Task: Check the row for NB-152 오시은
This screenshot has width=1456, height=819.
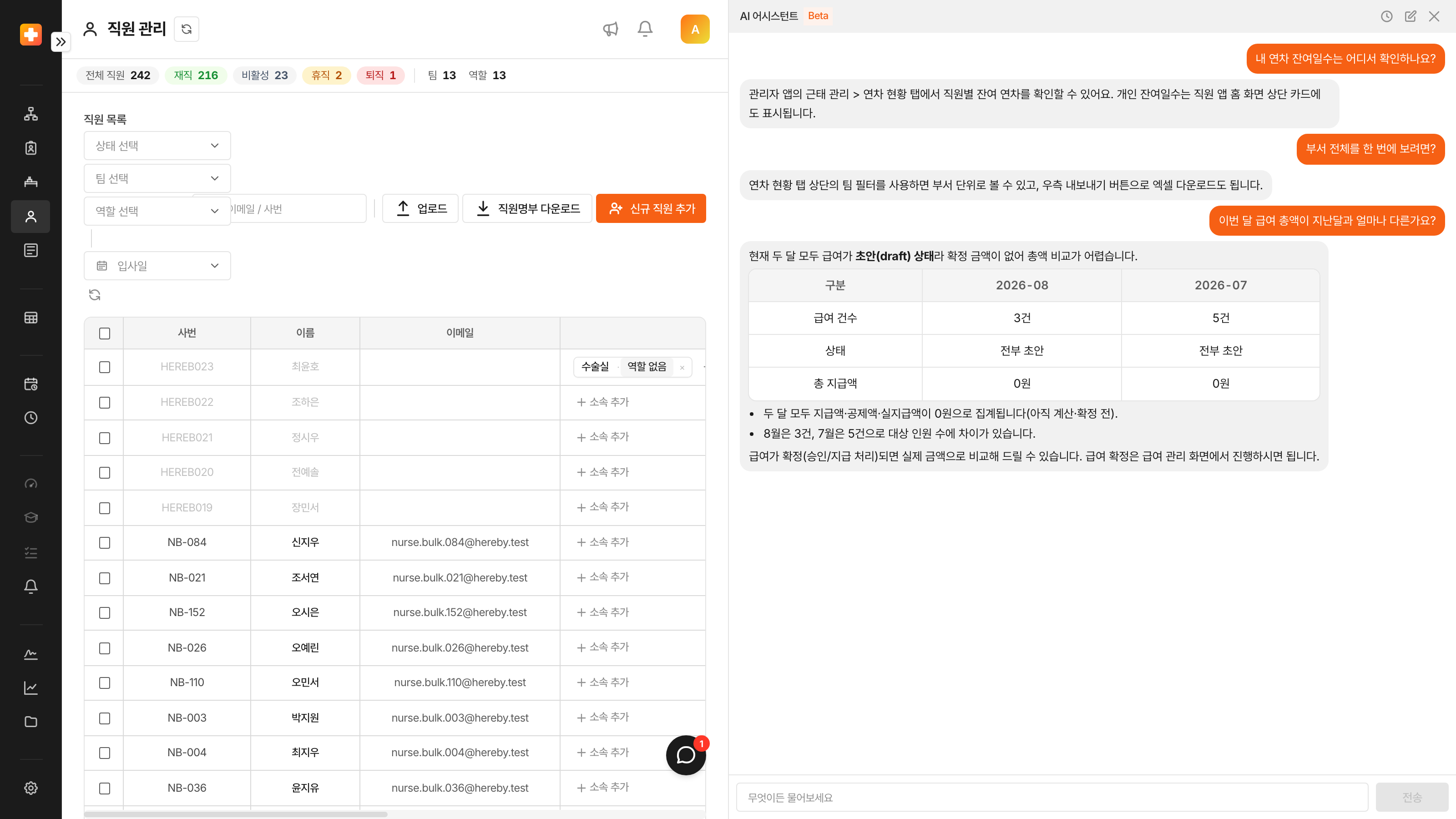Action: [105, 613]
